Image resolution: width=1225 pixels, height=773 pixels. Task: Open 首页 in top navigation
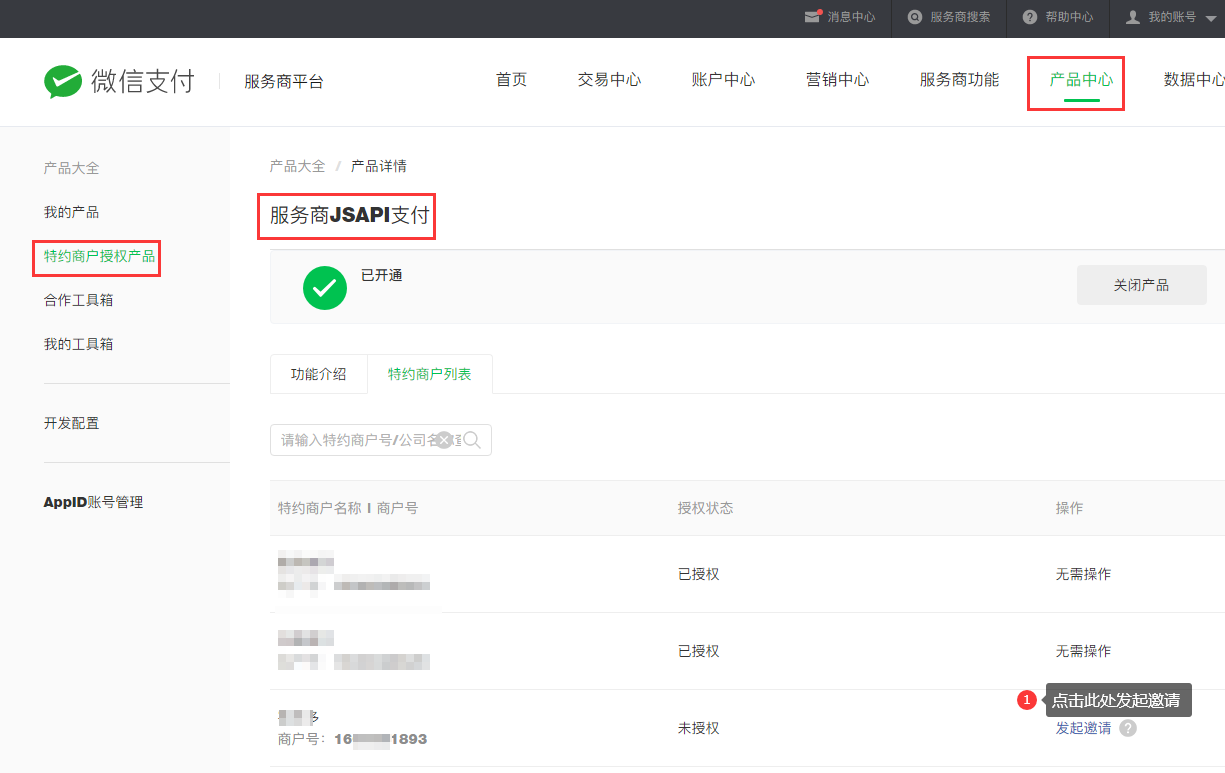tap(511, 80)
